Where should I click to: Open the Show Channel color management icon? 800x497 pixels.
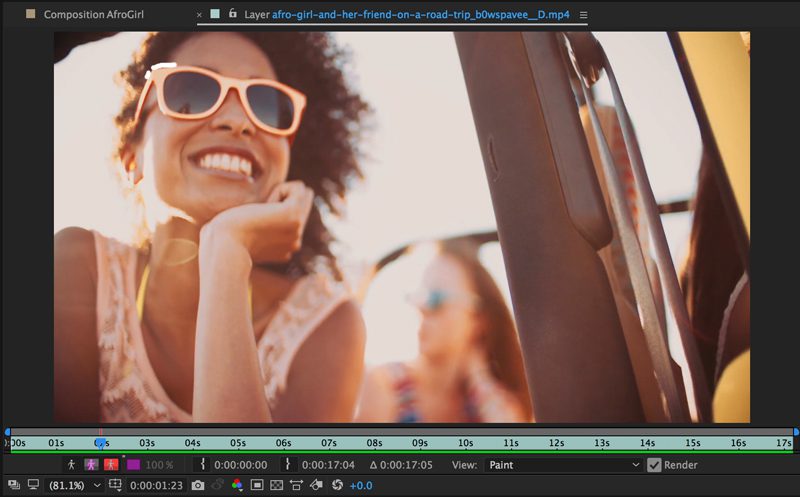(237, 485)
